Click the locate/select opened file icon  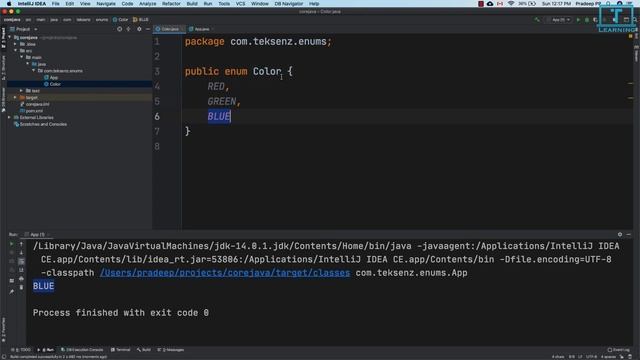tap(120, 29)
